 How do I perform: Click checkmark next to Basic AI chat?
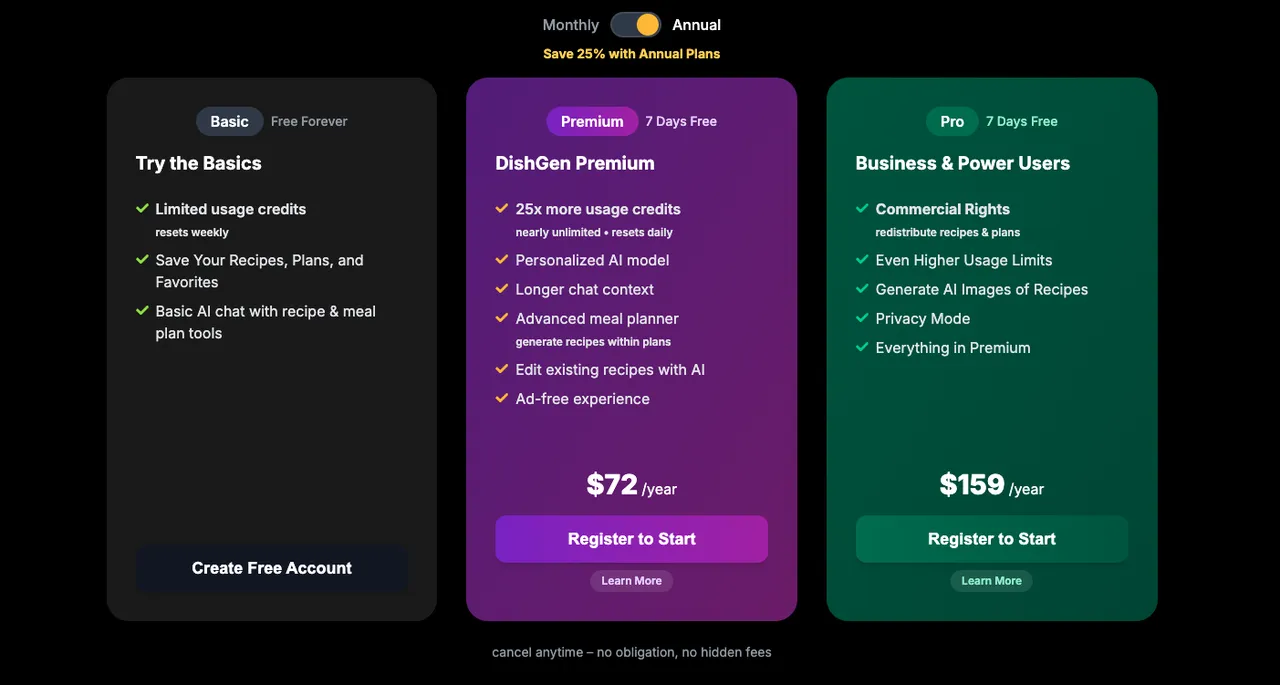[142, 311]
